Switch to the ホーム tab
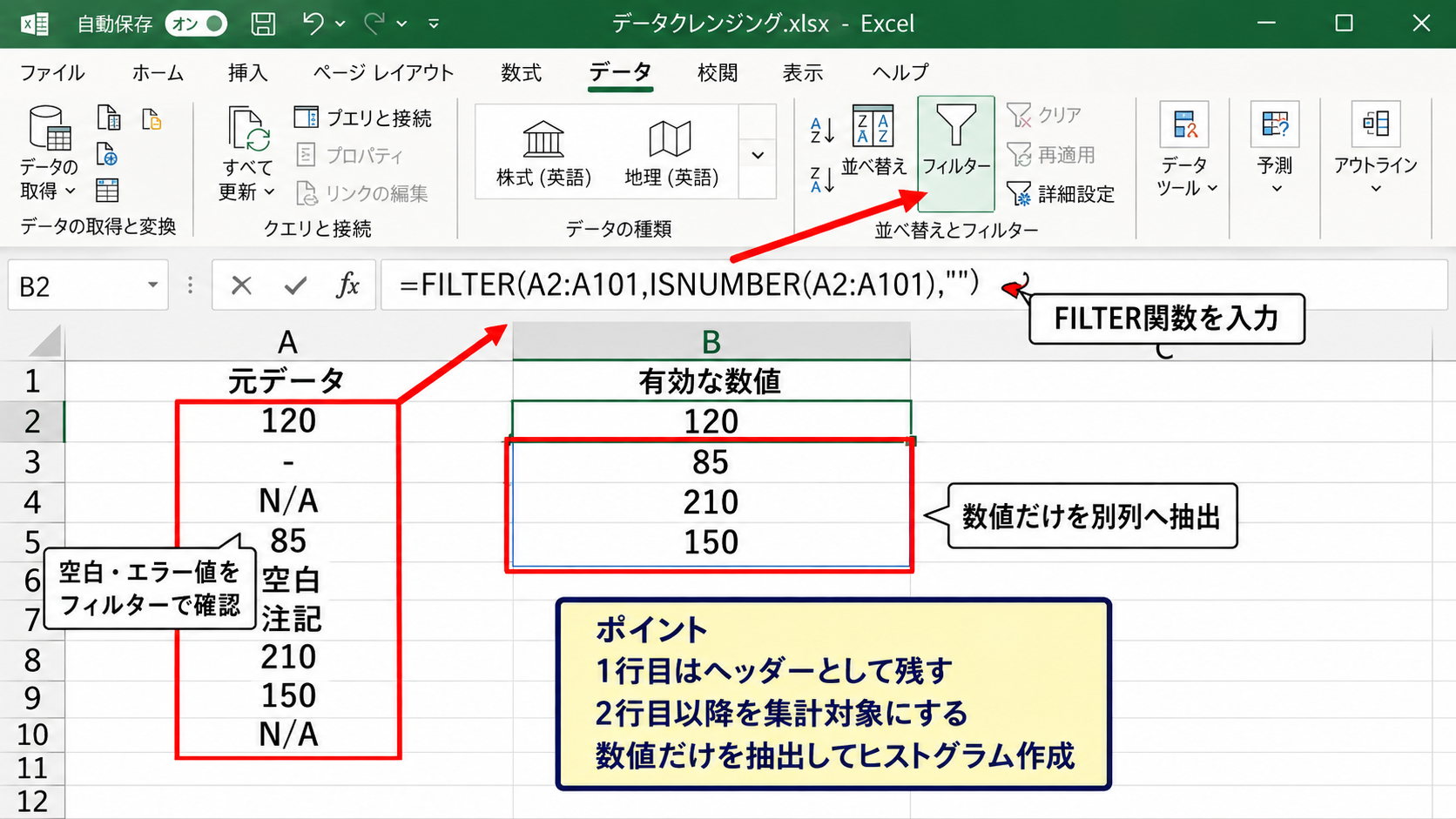Viewport: 1456px width, 819px height. pyautogui.click(x=158, y=72)
